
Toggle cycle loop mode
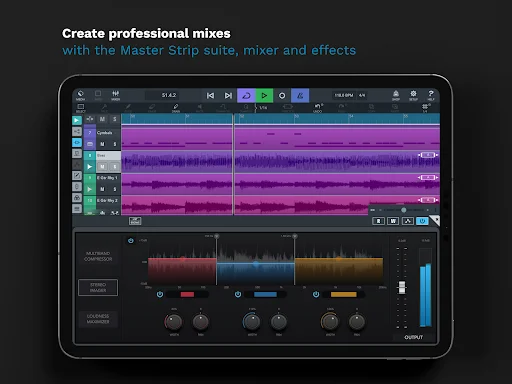click(246, 96)
